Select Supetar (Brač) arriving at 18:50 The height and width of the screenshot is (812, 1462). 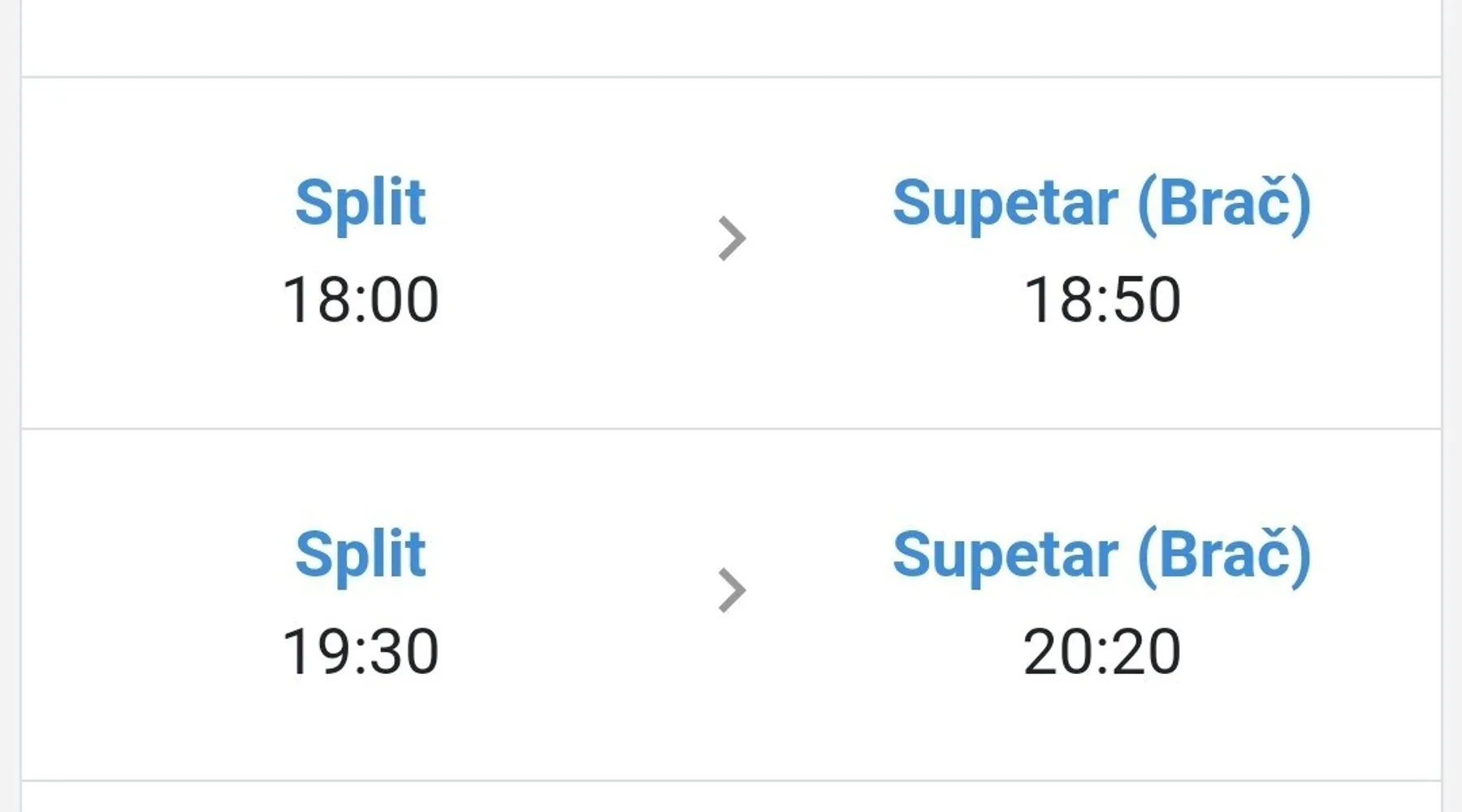(x=1101, y=203)
